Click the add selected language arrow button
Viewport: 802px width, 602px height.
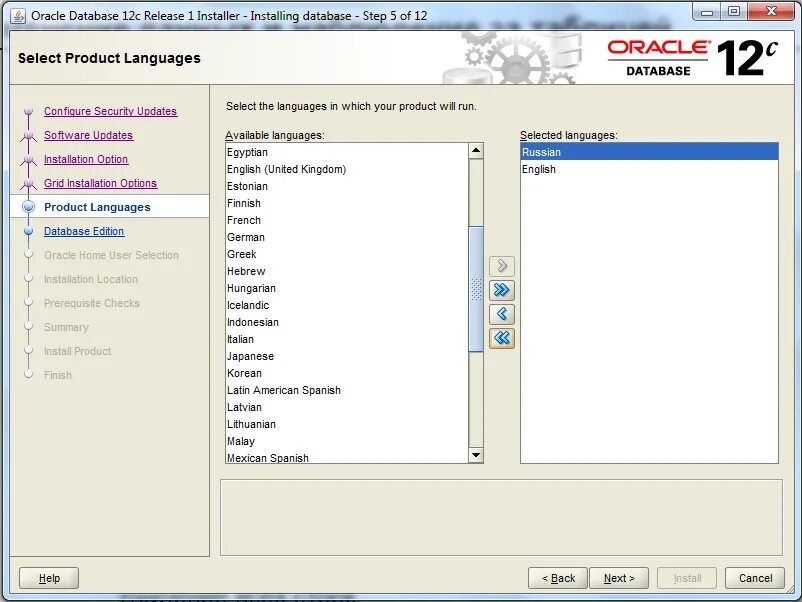502,266
